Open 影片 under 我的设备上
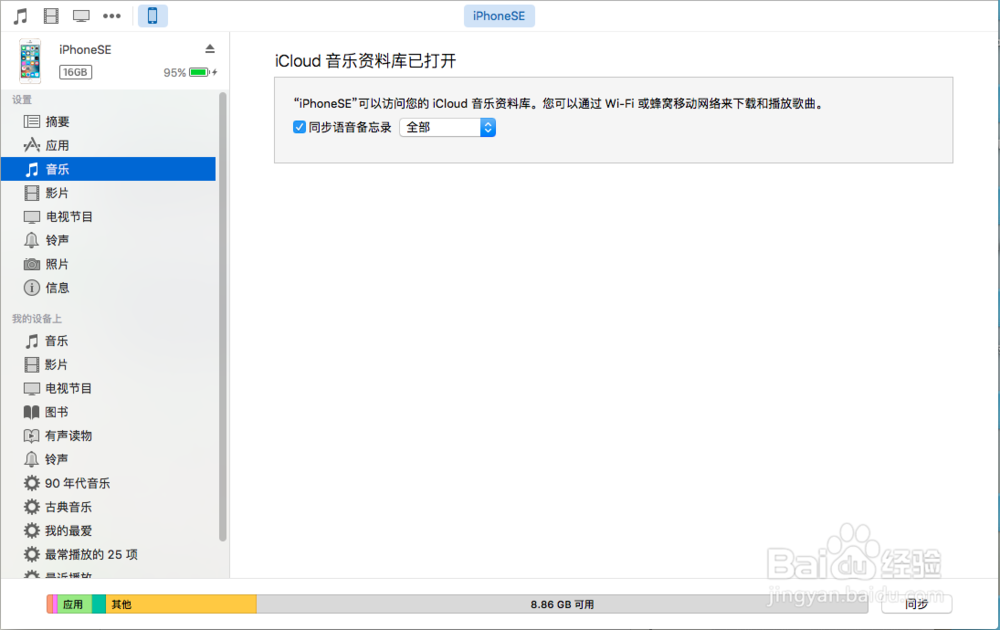Screen dimensions: 1000x630 click(x=108, y=365)
